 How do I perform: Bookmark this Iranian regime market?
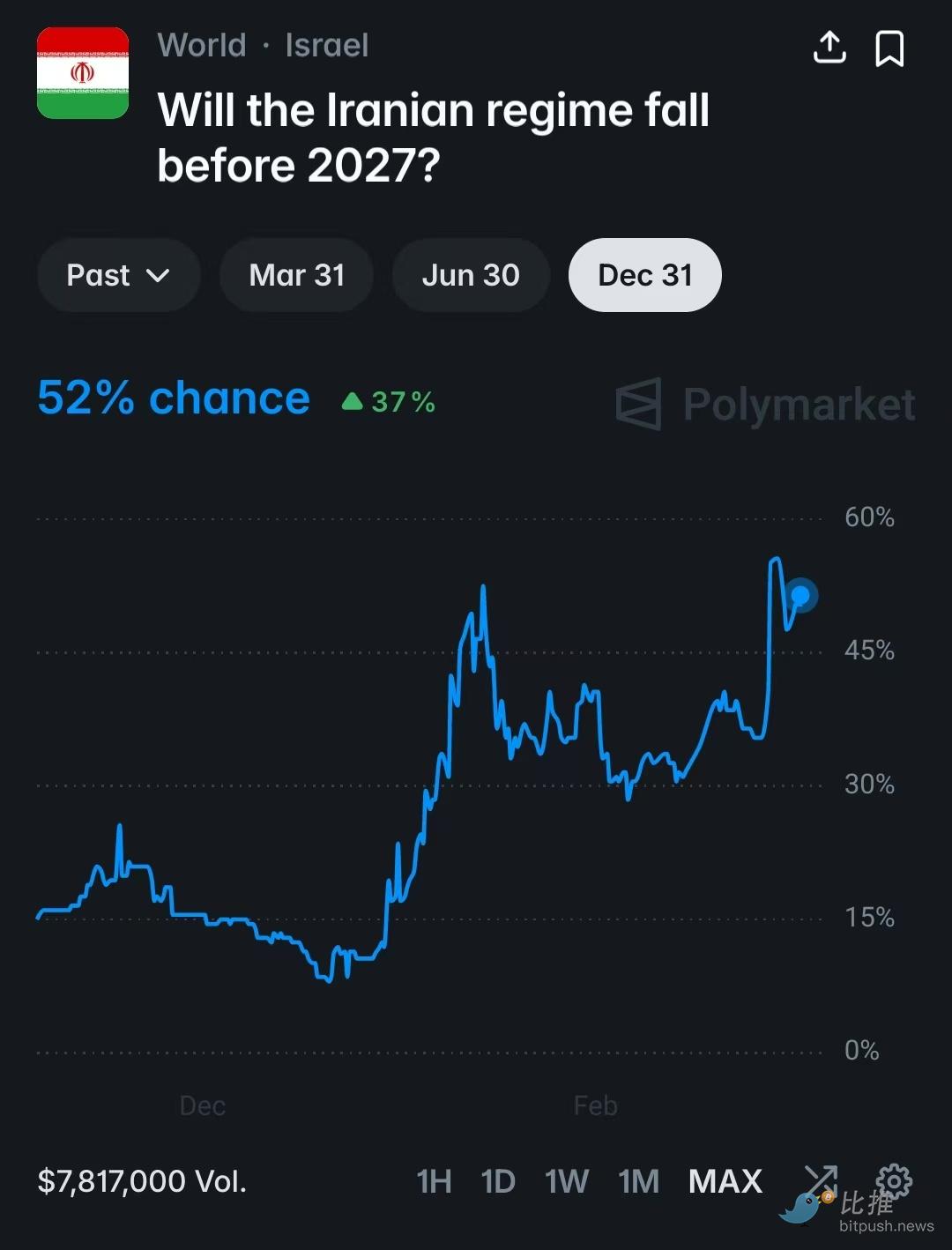[889, 48]
